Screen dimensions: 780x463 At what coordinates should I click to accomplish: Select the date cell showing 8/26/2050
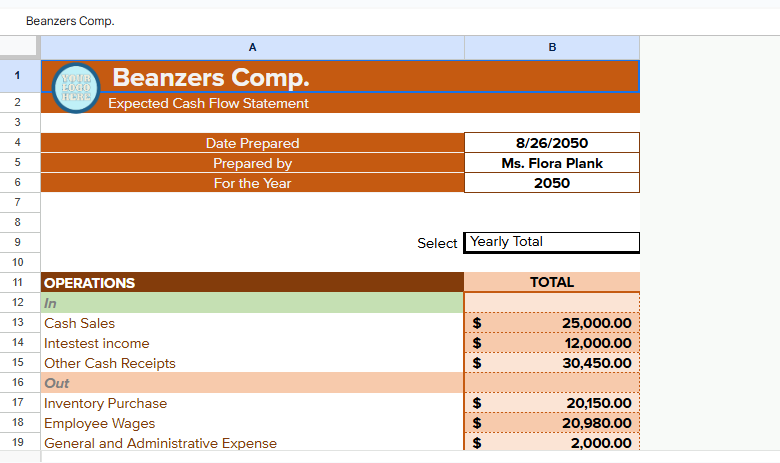coord(551,143)
